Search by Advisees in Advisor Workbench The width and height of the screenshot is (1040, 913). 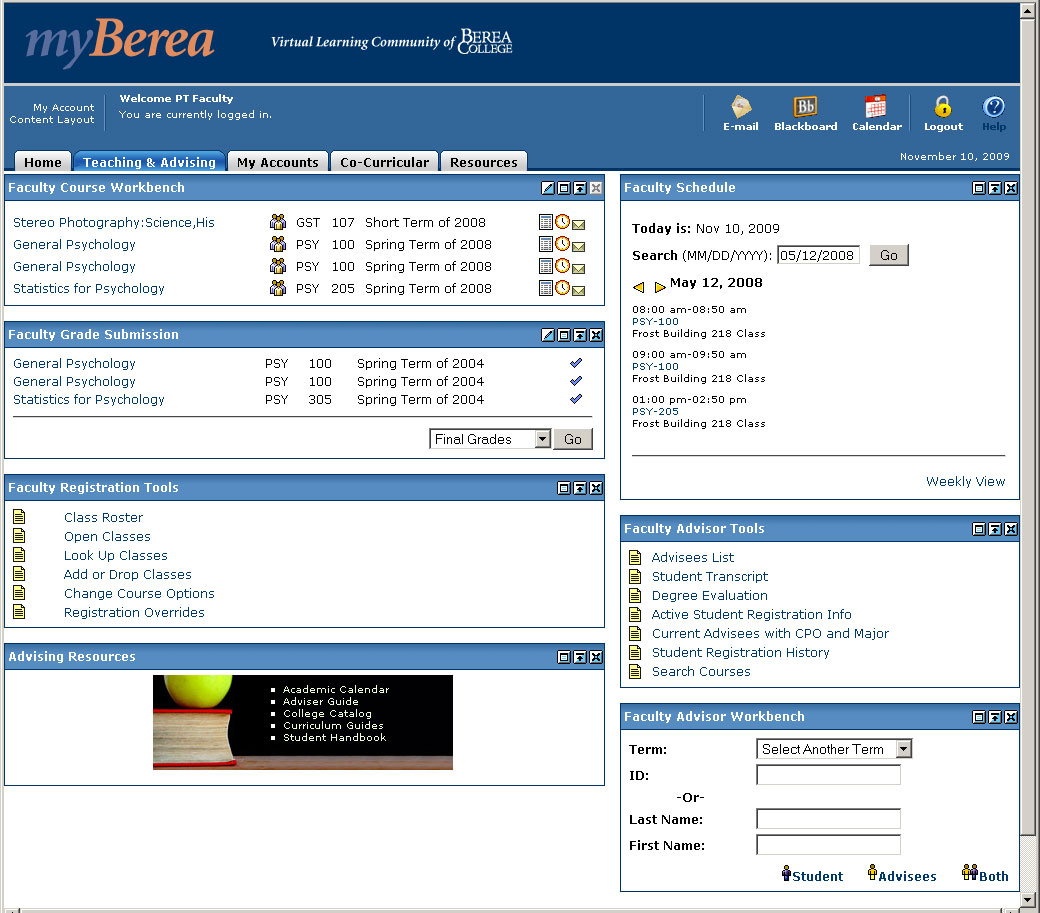pos(901,875)
